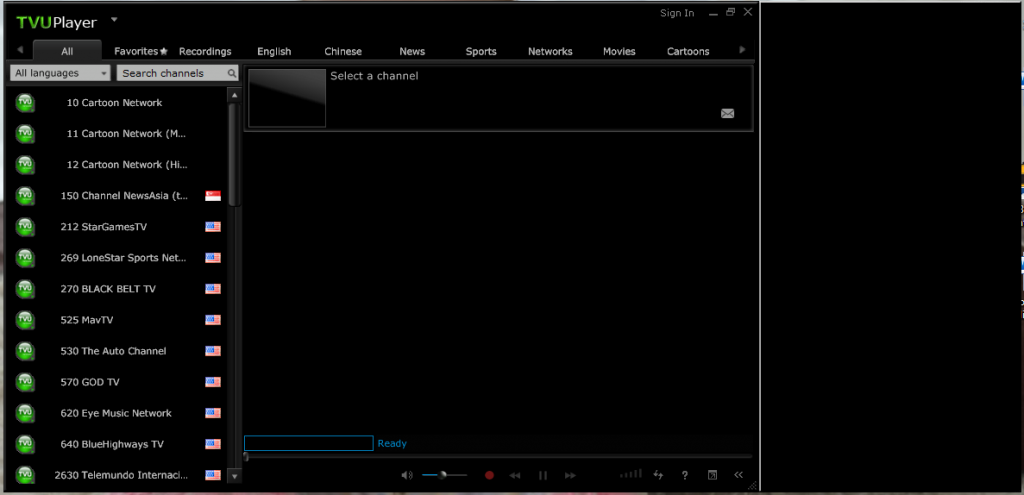Screen dimensions: 1024x495
Task: Open the Cartoons tab
Action: (x=688, y=51)
